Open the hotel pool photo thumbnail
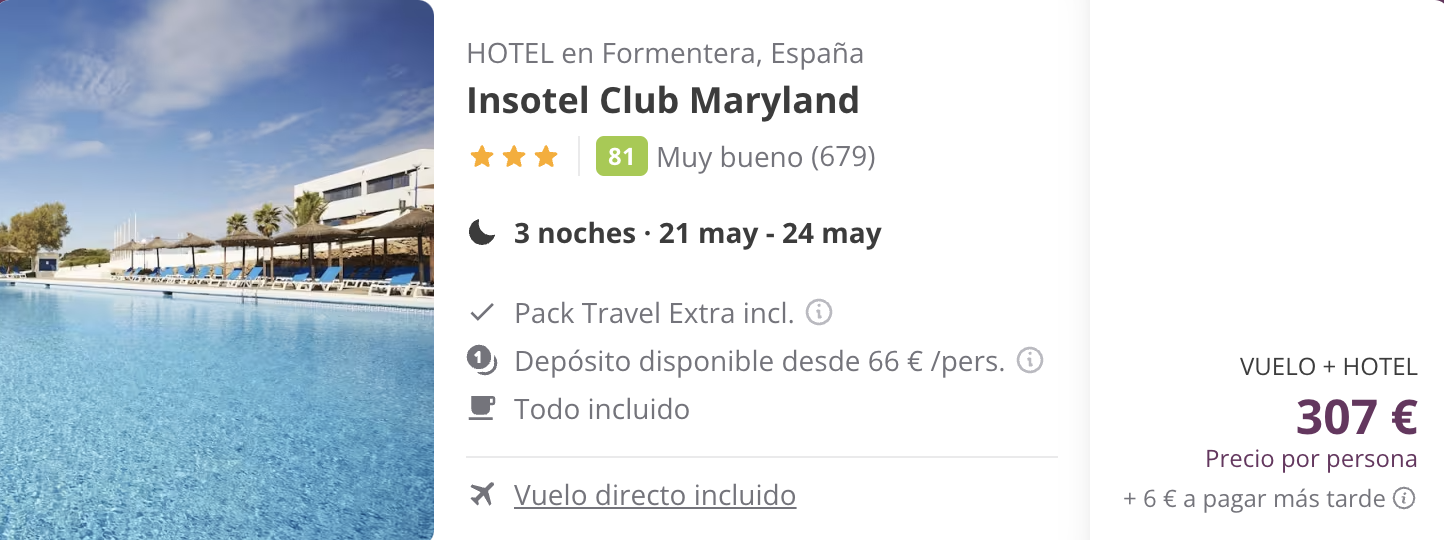 (217, 270)
